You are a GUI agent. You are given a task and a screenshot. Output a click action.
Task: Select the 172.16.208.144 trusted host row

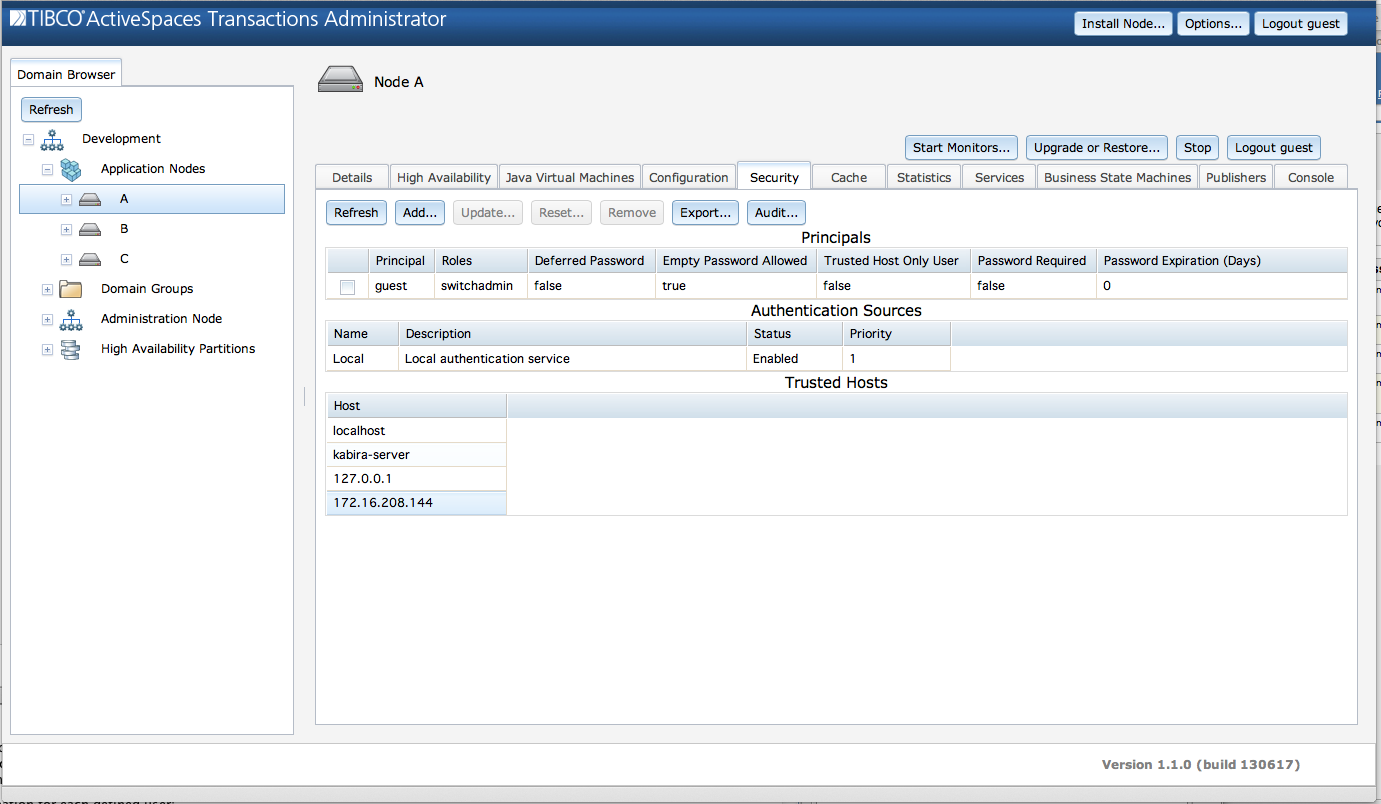pos(416,503)
